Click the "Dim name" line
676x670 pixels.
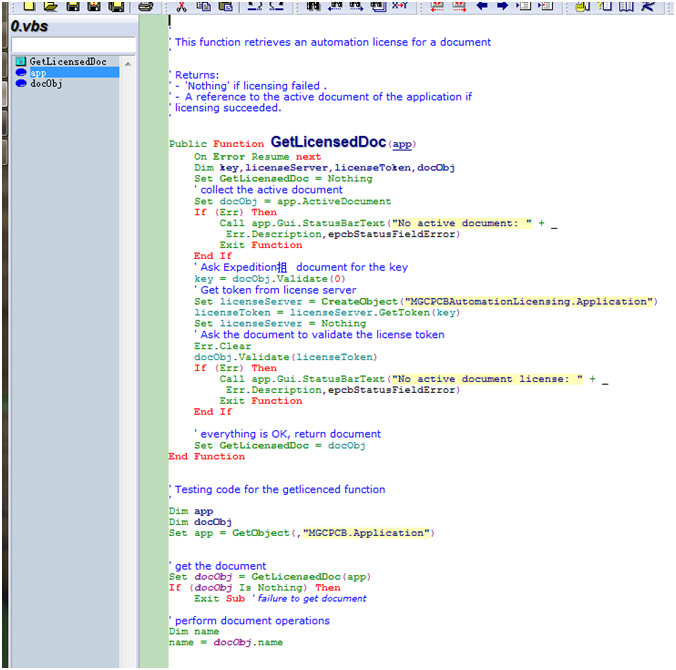tap(194, 631)
